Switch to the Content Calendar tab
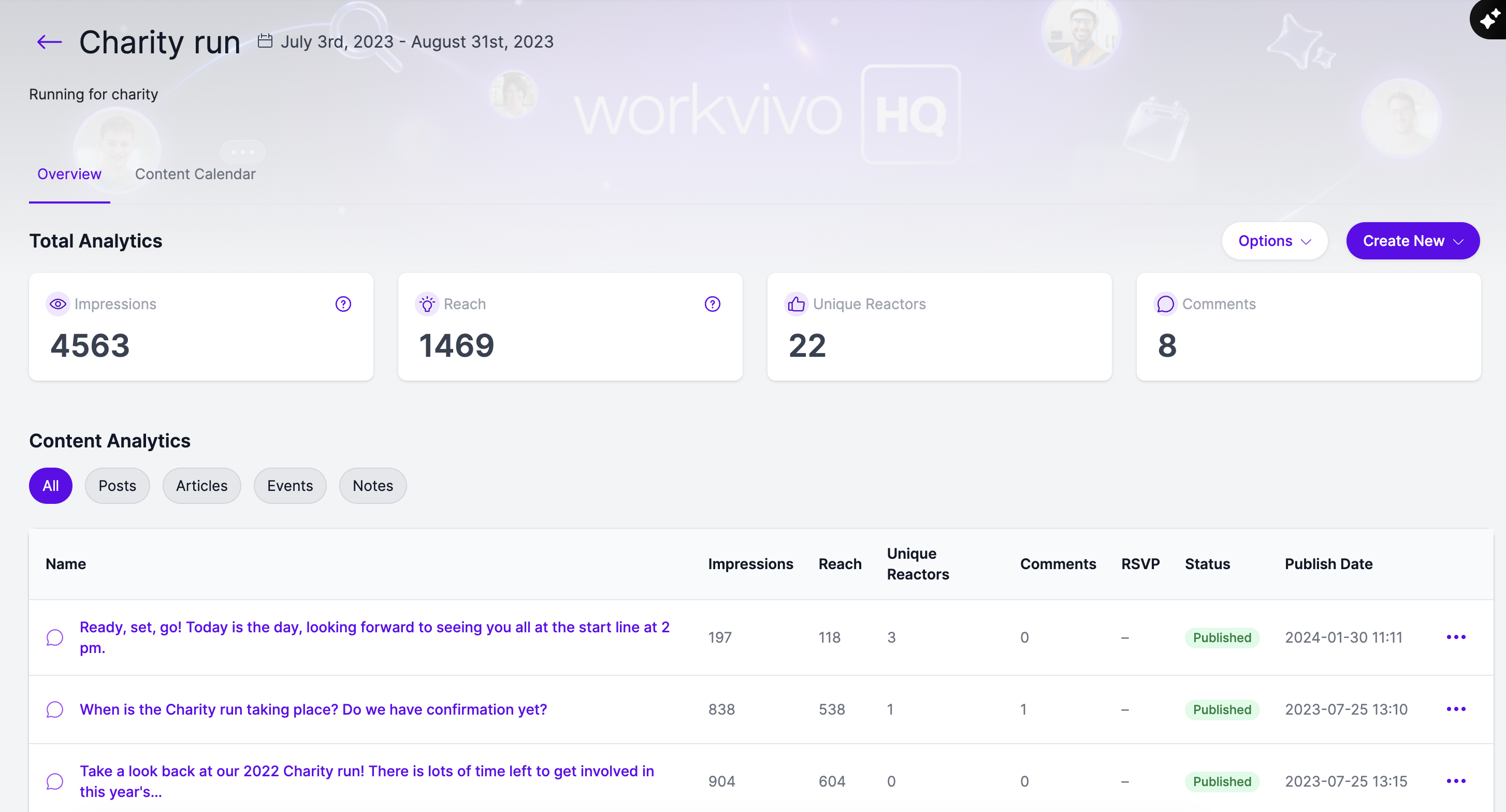The image size is (1506, 812). [x=195, y=174]
